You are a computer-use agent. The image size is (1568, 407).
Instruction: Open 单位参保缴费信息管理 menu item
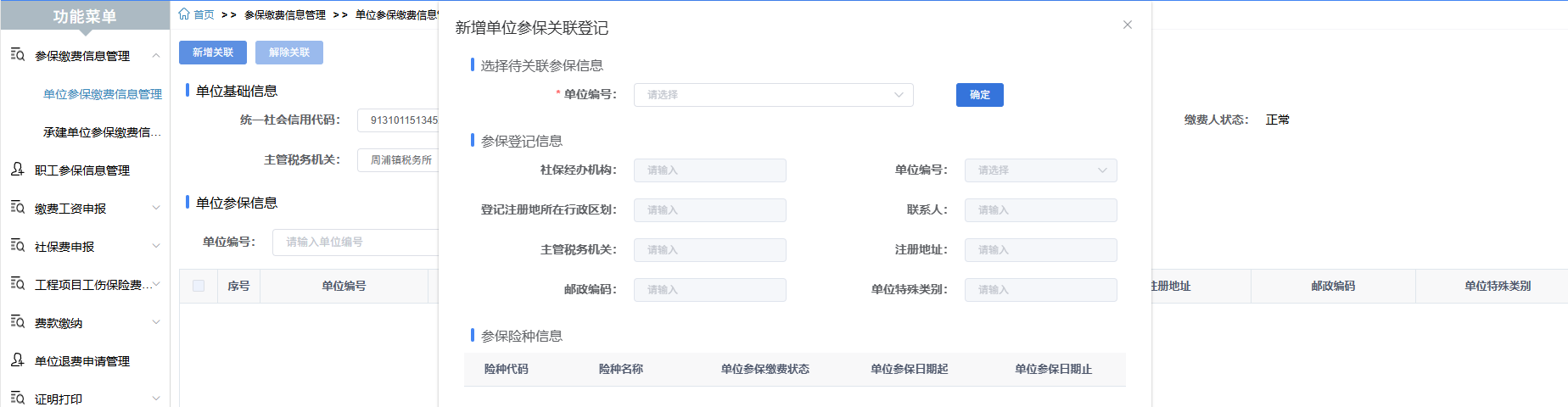(103, 94)
